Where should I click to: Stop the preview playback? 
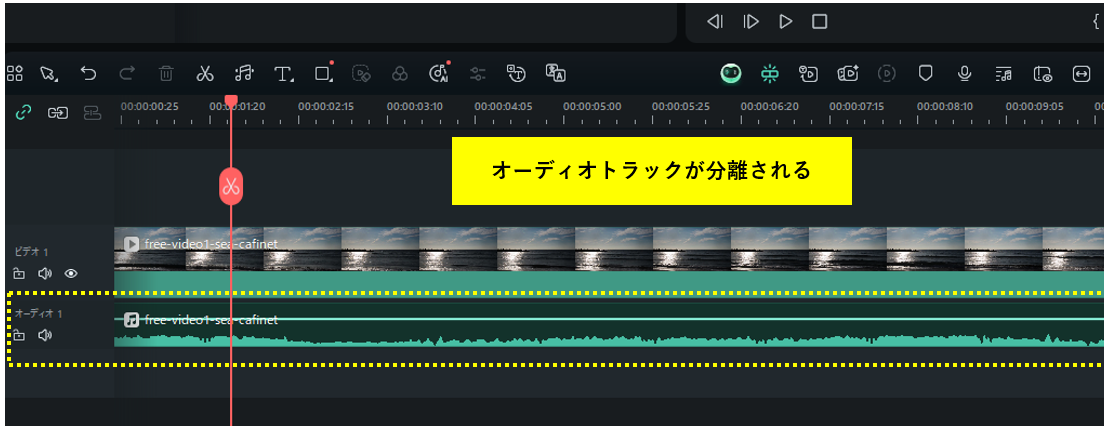[x=820, y=22]
